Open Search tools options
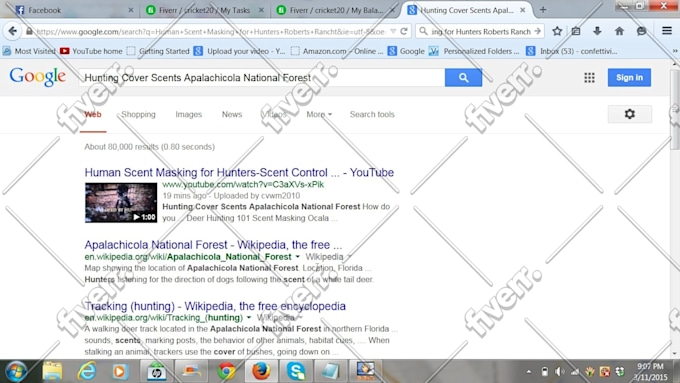 372,114
